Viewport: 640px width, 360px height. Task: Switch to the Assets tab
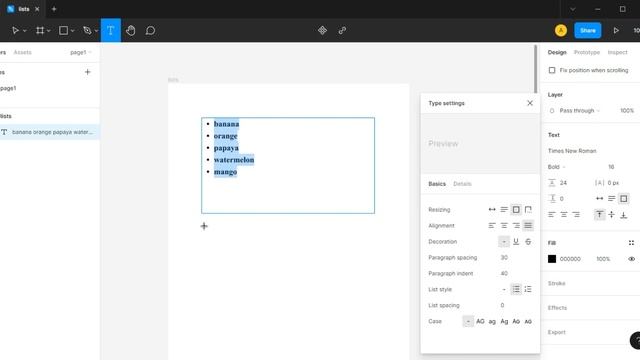click(22, 53)
